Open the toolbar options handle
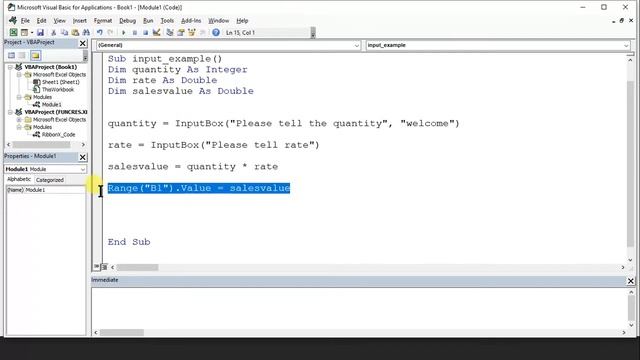This screenshot has height=360, width=640. 313,33
